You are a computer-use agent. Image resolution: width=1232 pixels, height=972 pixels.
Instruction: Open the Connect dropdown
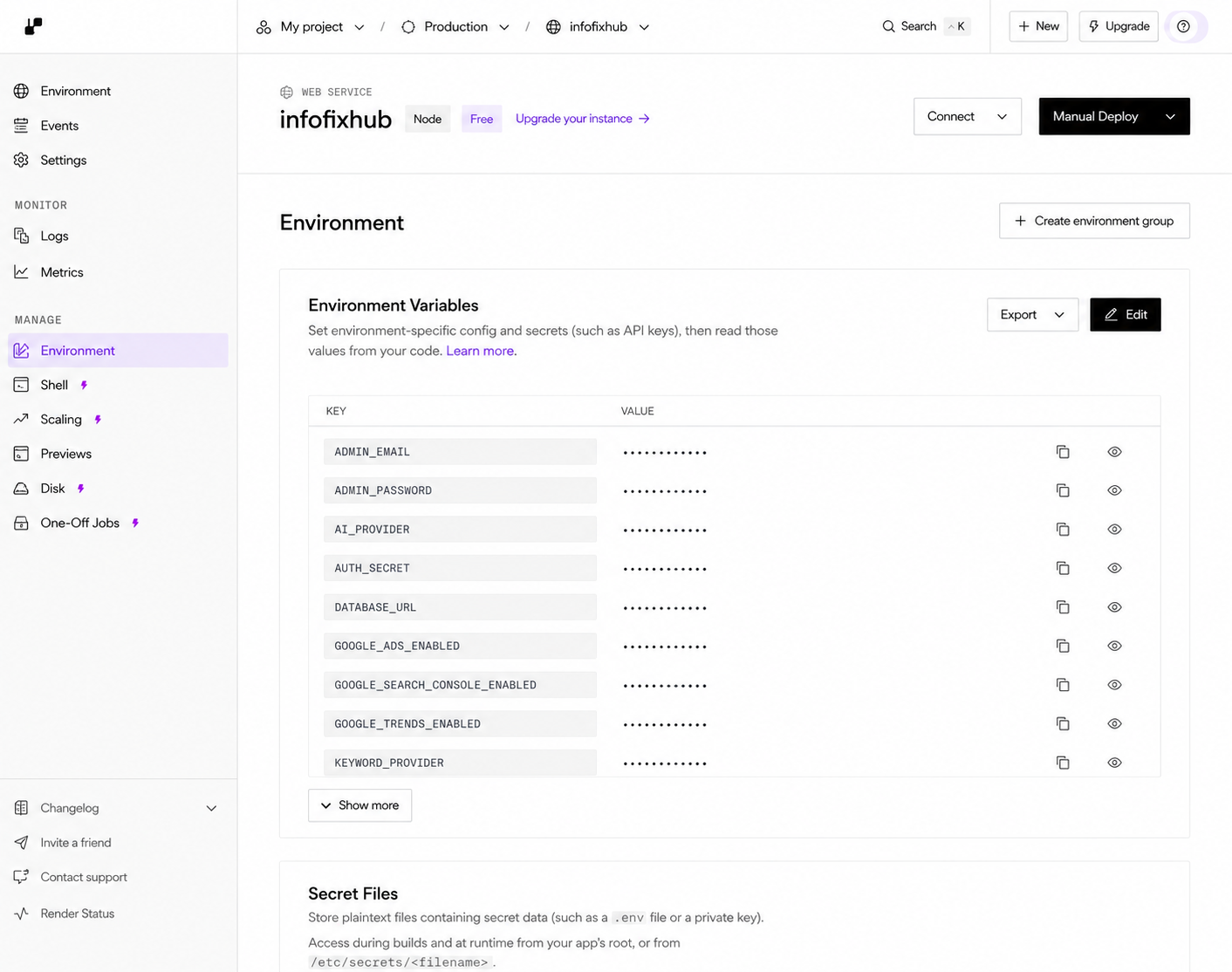[968, 116]
